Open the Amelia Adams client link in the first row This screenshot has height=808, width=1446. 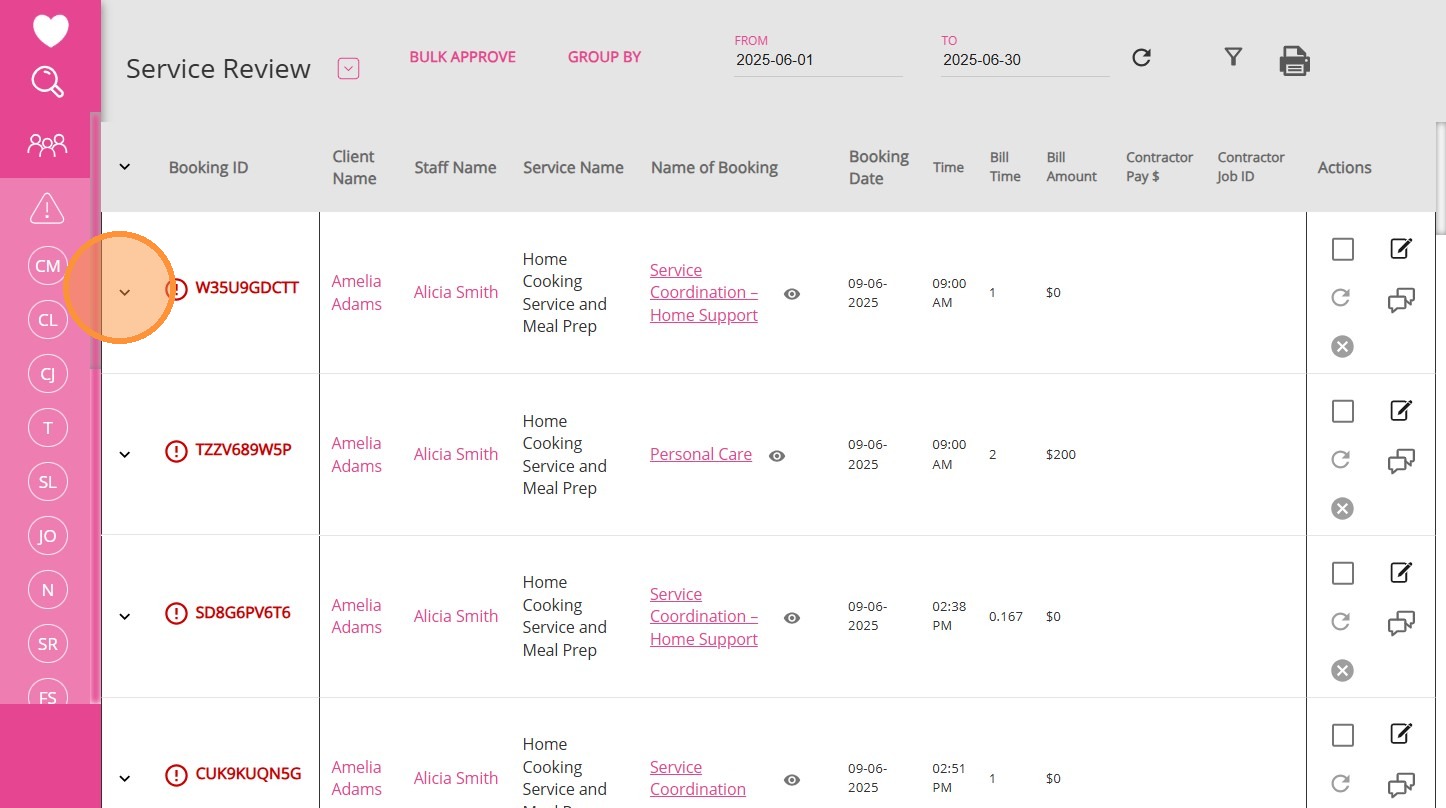click(357, 292)
